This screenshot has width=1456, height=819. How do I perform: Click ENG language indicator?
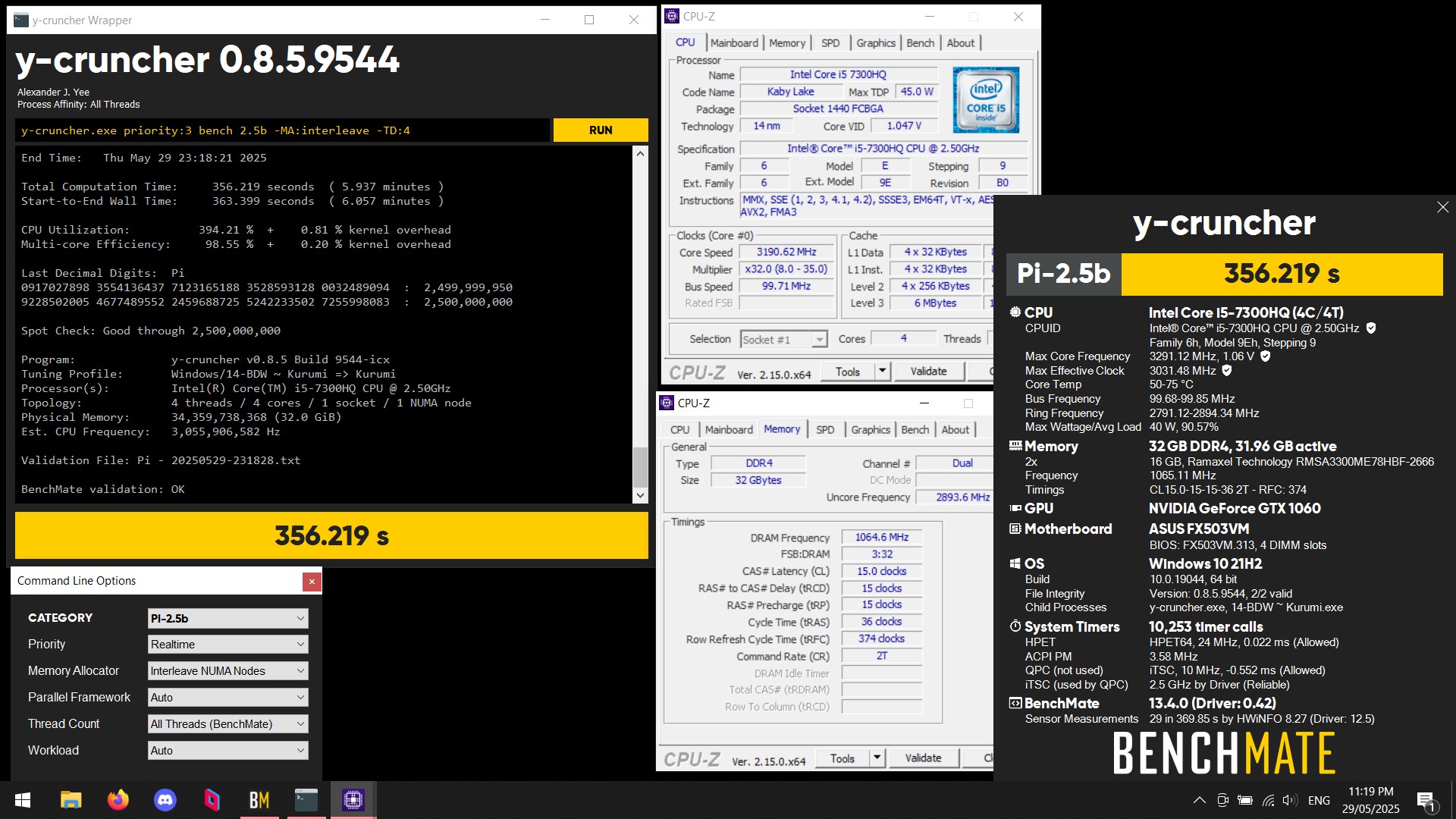coord(1319,800)
